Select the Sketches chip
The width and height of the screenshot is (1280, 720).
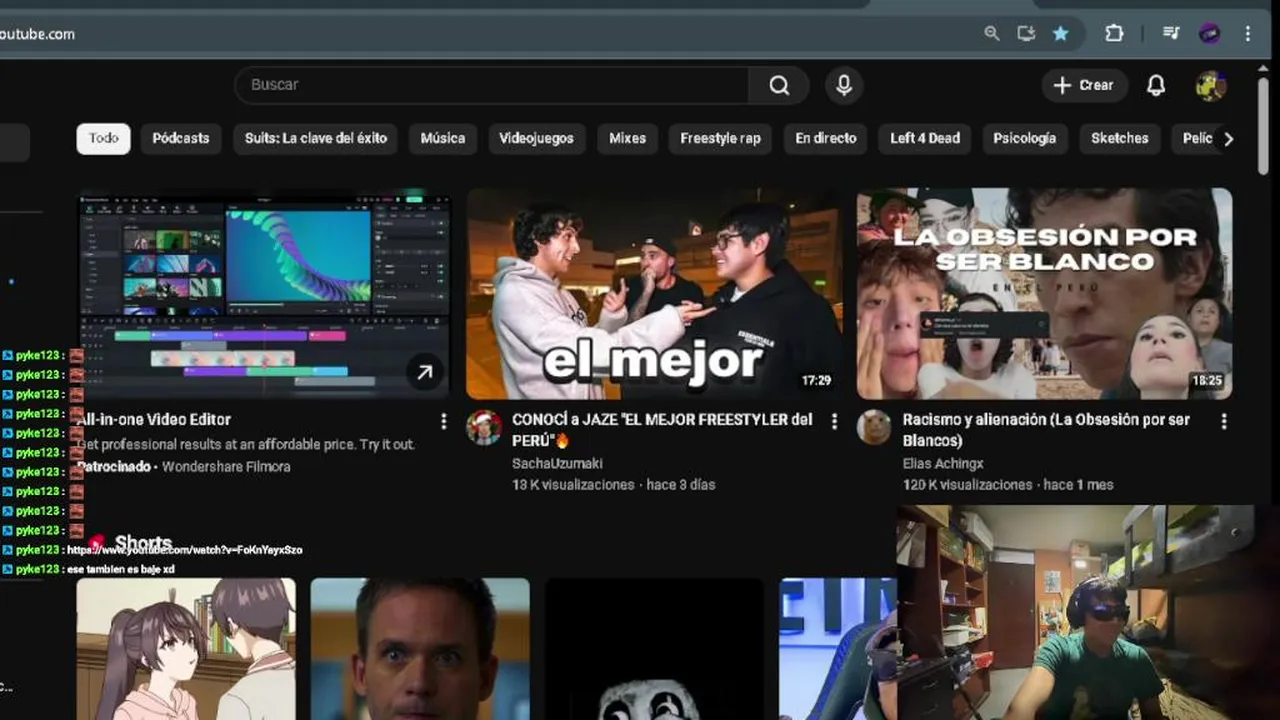click(1120, 138)
